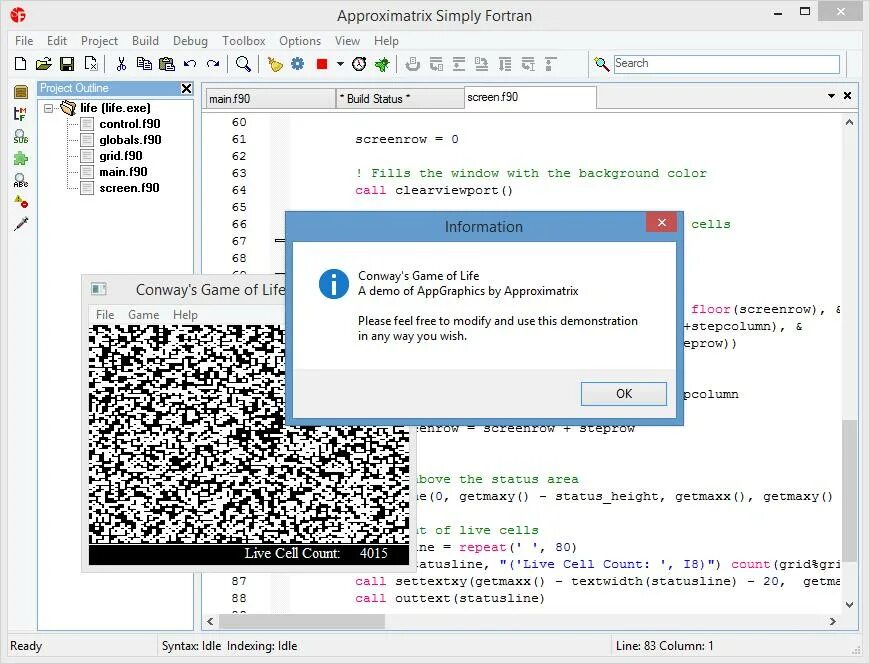
Task: Open the green puzzle piece sidebar icon
Action: tap(21, 159)
